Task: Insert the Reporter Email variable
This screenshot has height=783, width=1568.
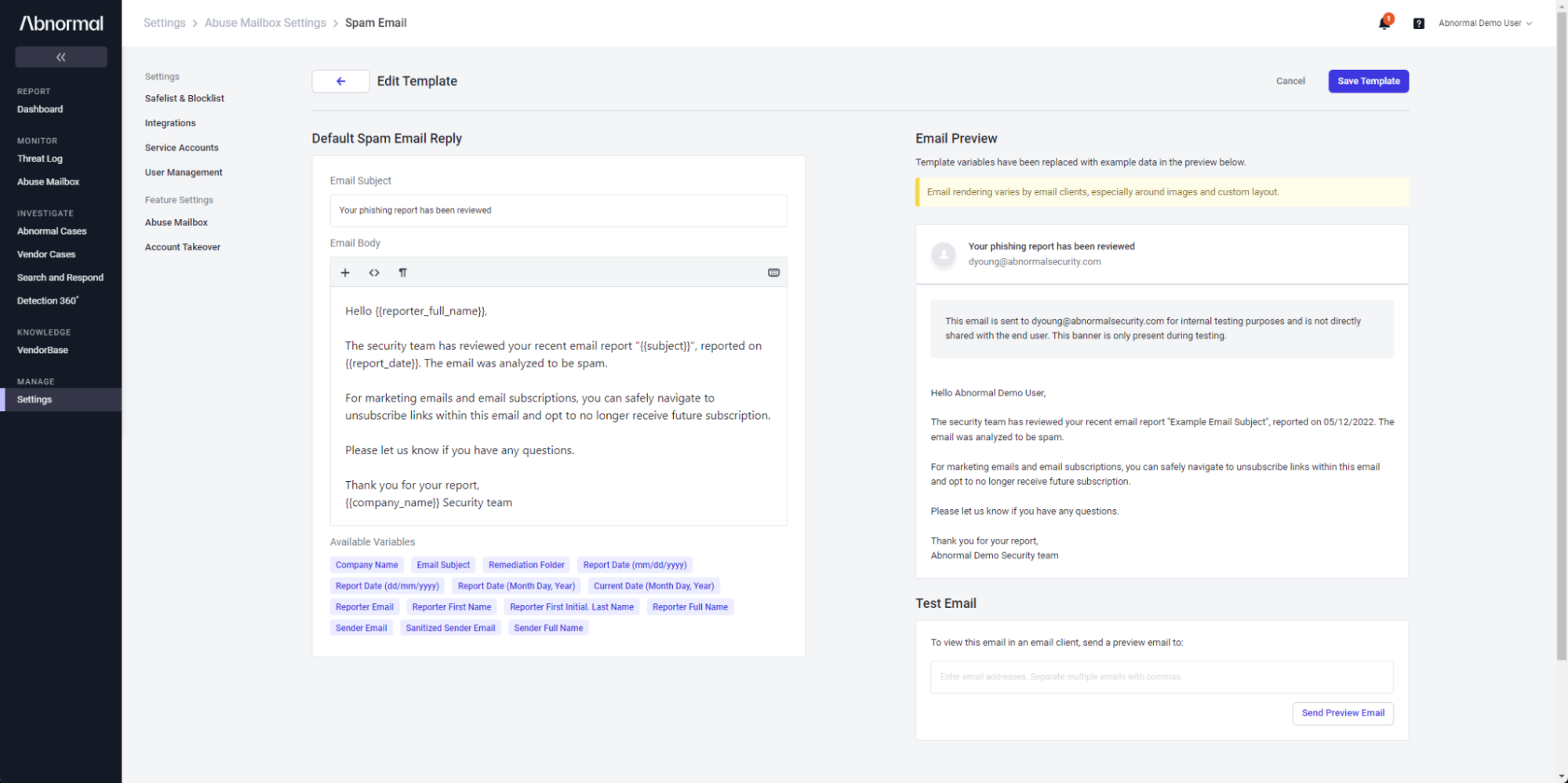Action: pyautogui.click(x=365, y=607)
